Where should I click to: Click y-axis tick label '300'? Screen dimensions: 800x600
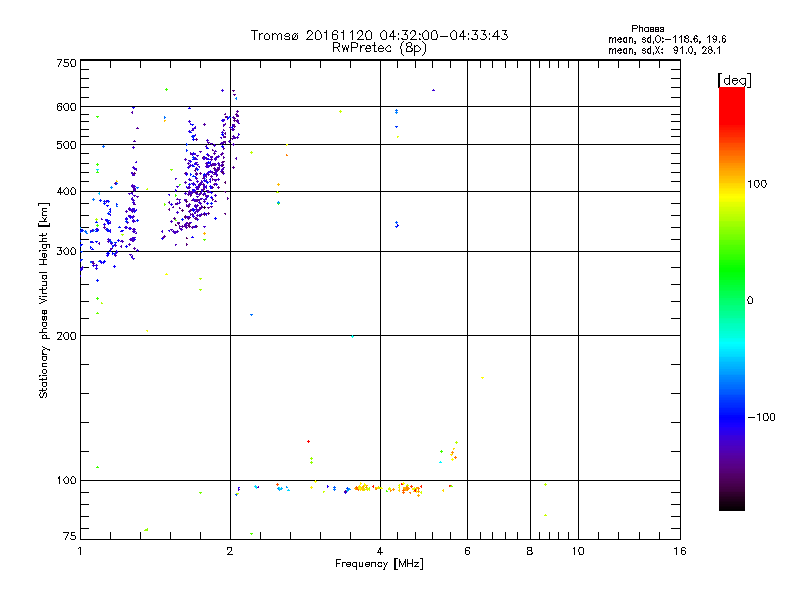(x=66, y=252)
